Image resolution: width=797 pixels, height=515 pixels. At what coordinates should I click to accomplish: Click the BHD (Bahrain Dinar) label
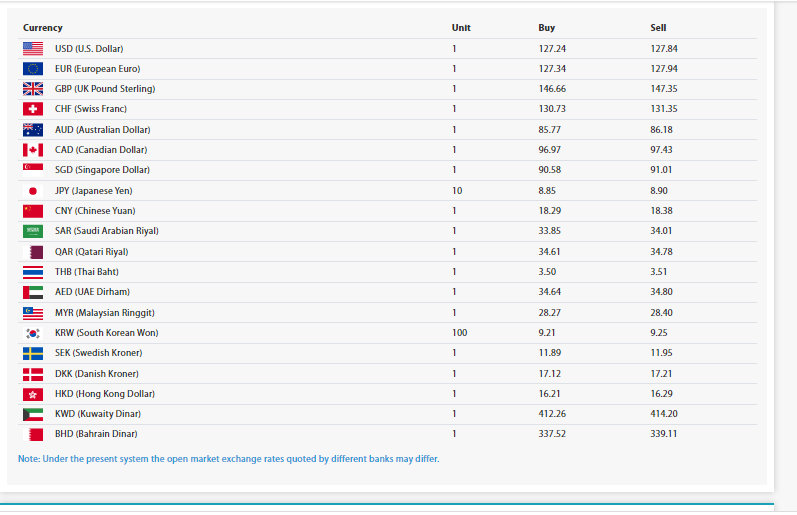96,434
